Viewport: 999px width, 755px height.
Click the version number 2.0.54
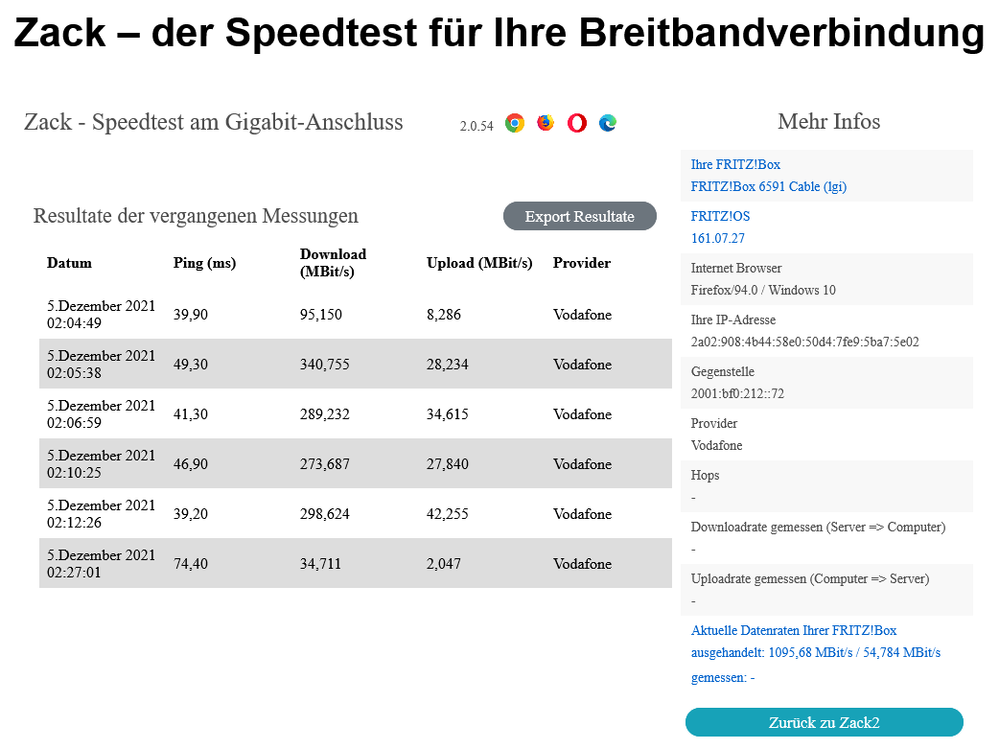coord(476,126)
